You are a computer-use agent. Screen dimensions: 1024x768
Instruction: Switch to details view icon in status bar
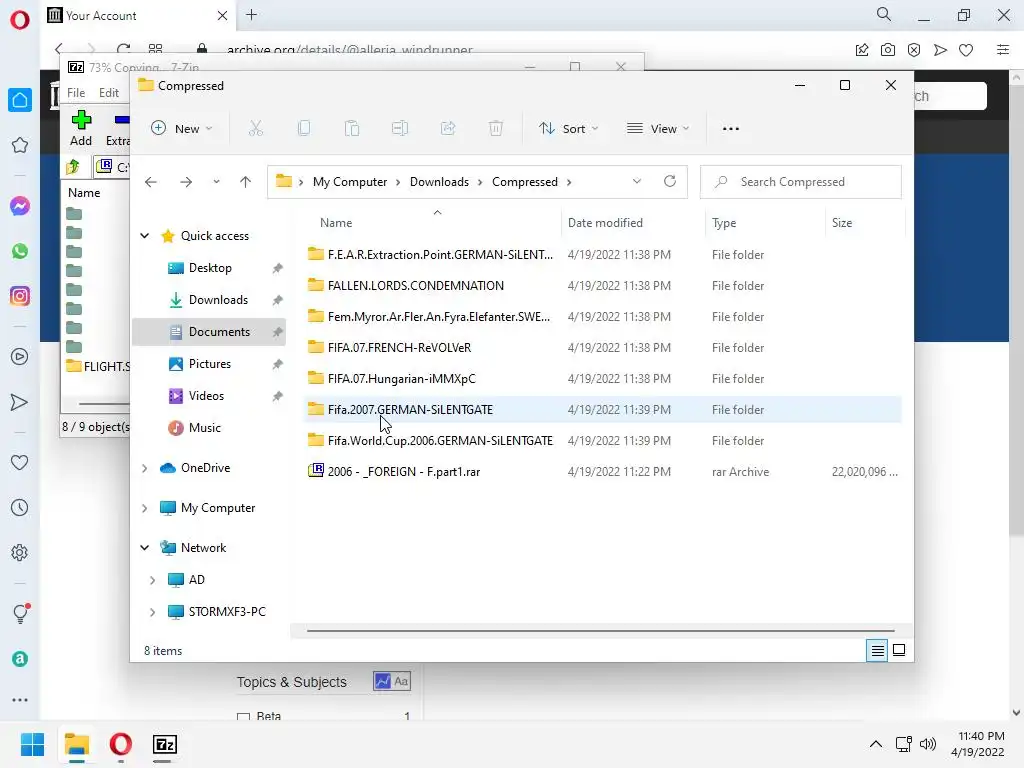tap(877, 650)
